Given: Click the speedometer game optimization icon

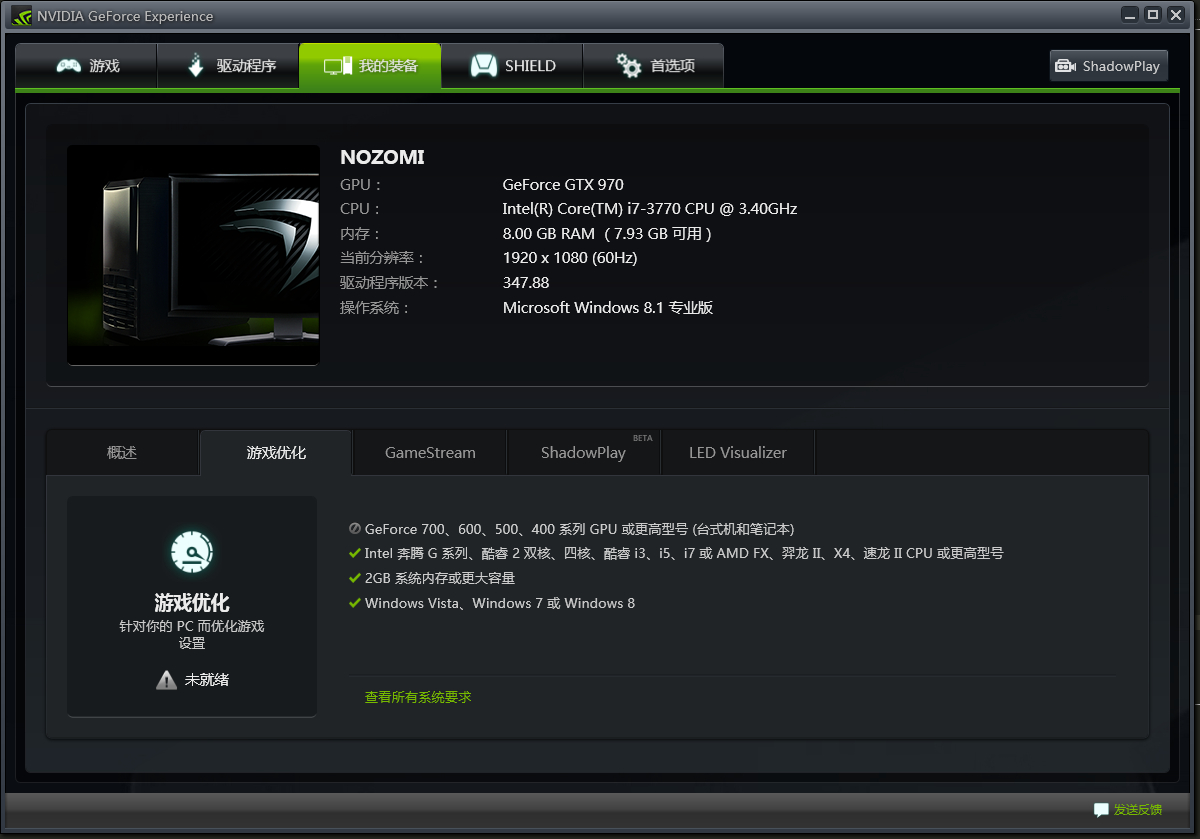Looking at the screenshot, I should [x=192, y=552].
